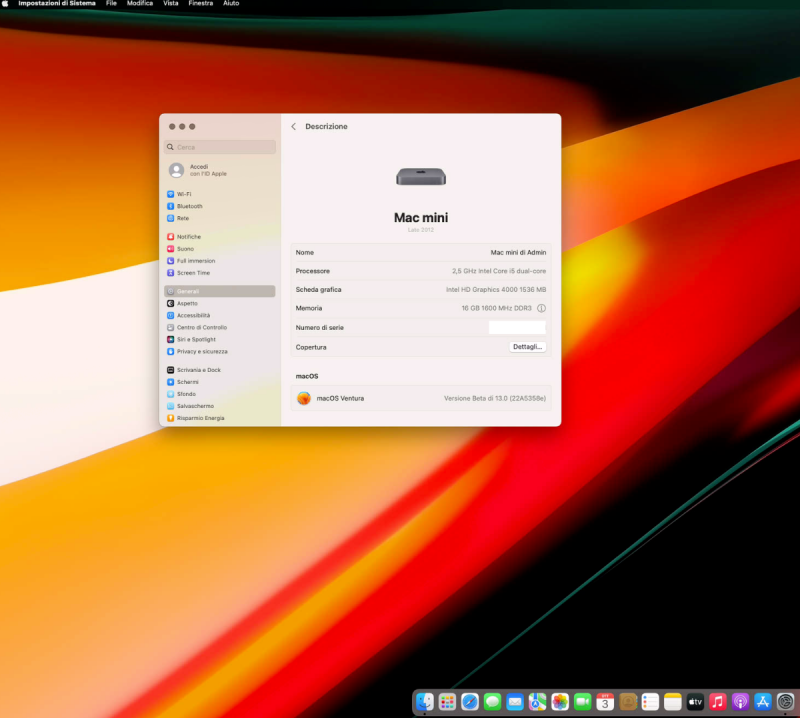Open the Vista menu
The image size is (800, 718).
coord(171,4)
